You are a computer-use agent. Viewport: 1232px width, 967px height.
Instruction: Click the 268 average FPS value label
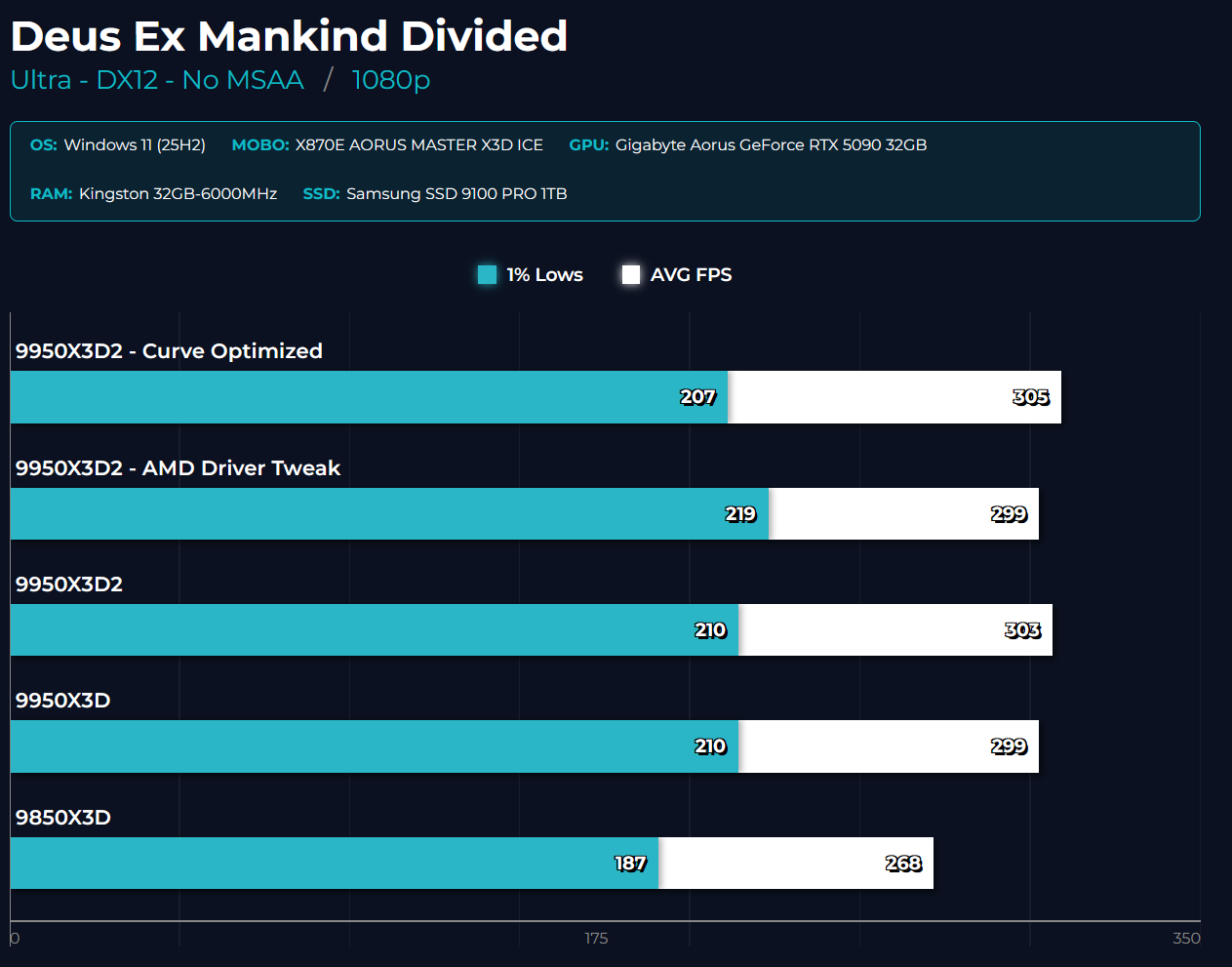(903, 864)
